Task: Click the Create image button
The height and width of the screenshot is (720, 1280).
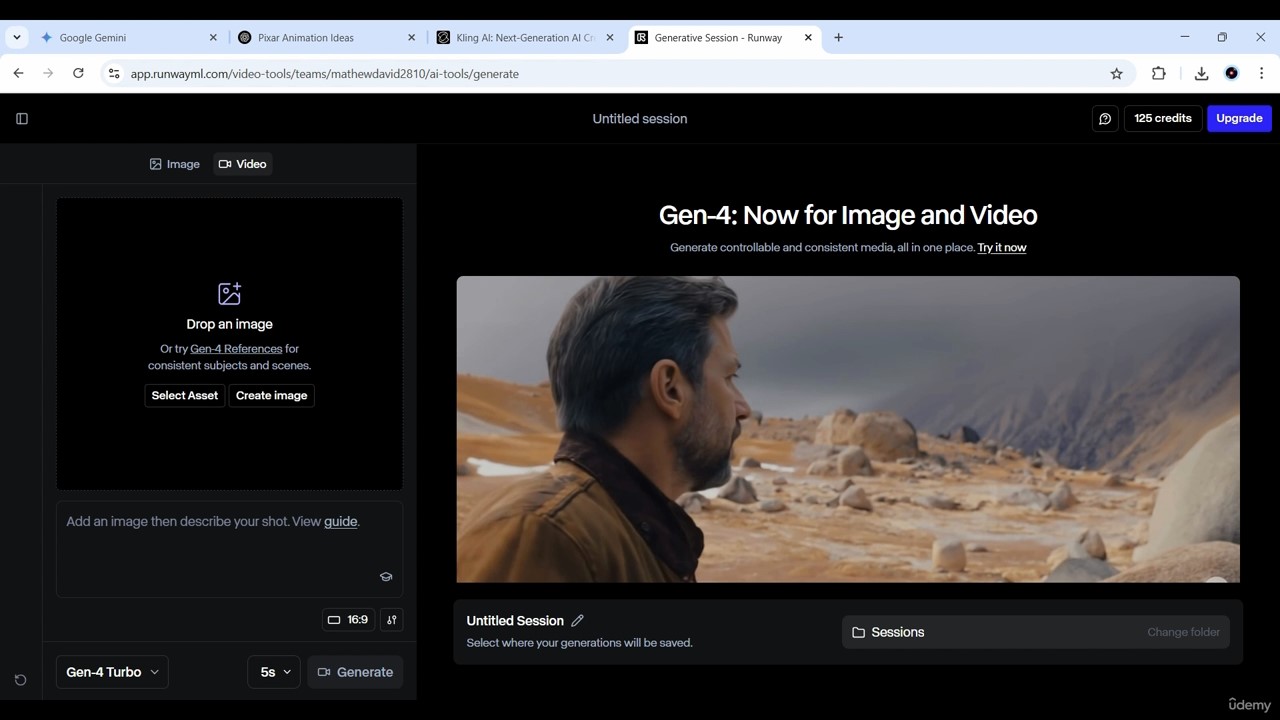Action: click(272, 396)
